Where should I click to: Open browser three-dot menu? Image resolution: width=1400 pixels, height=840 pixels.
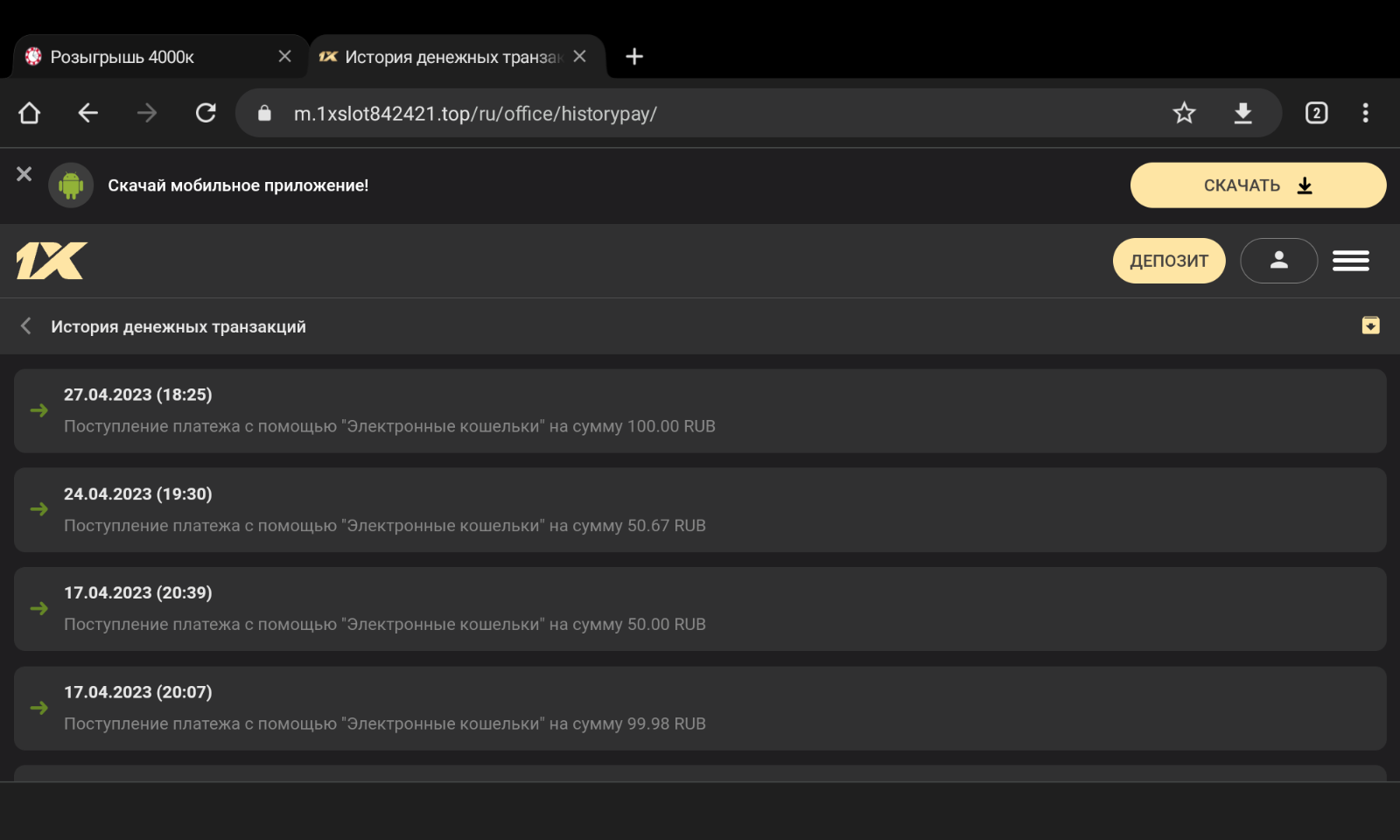[x=1365, y=113]
